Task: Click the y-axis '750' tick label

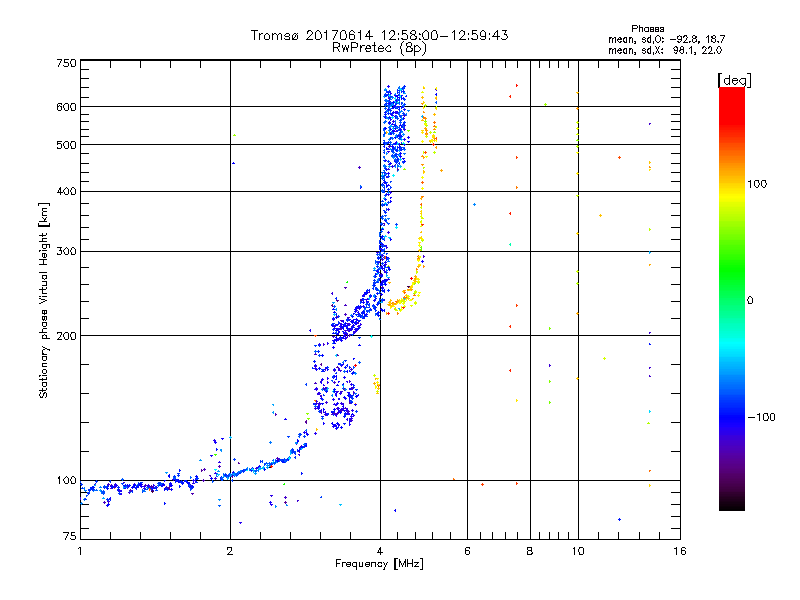Action: 66,63
